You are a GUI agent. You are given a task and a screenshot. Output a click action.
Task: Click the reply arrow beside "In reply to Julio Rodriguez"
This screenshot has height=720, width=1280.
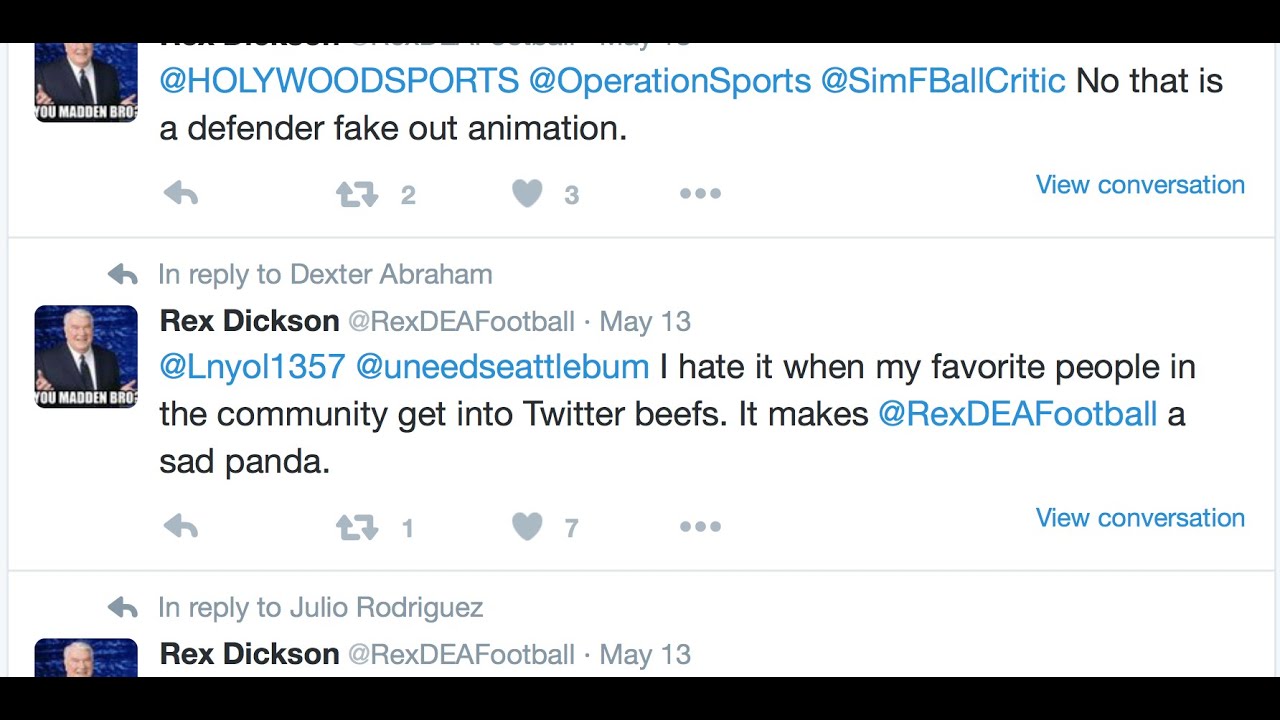[x=122, y=607]
